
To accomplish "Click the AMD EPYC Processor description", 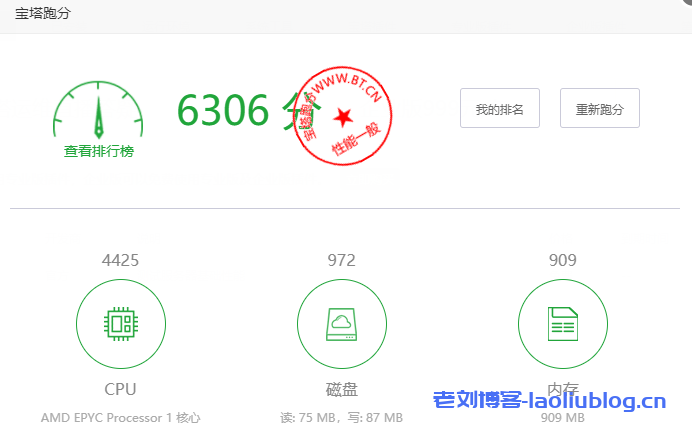I will pyautogui.click(x=121, y=417).
